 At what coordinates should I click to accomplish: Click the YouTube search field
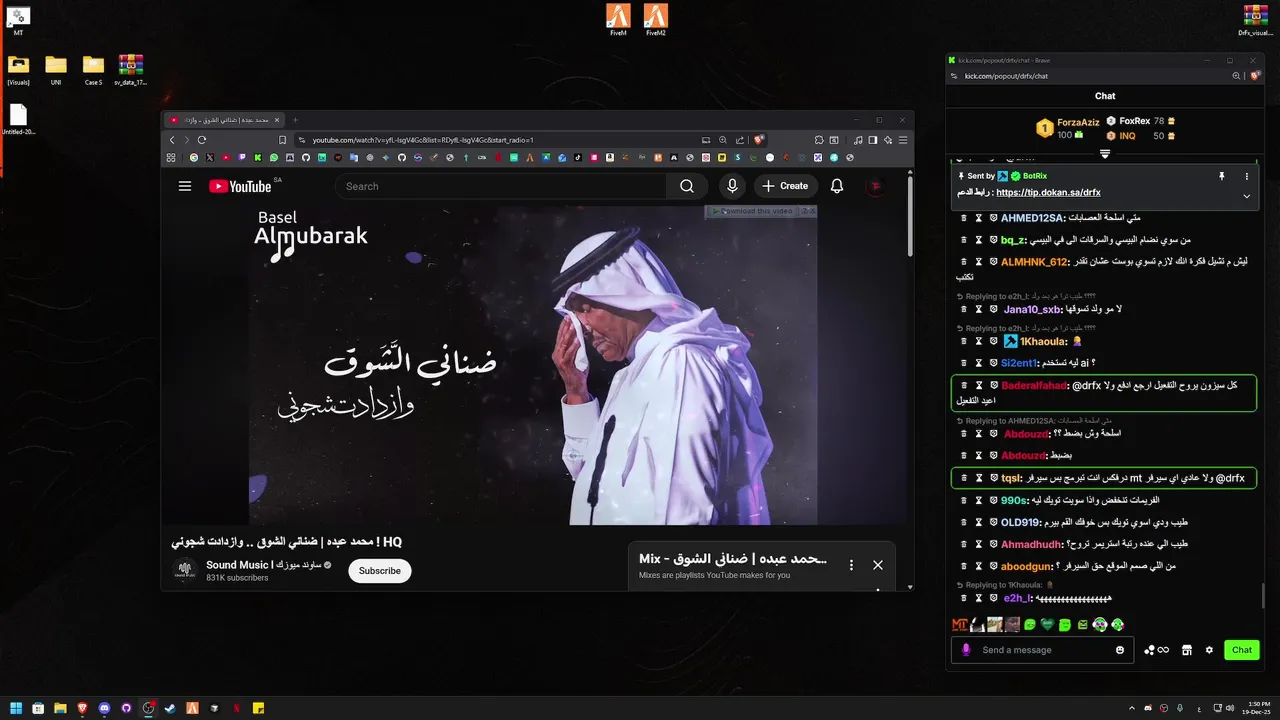click(501, 186)
